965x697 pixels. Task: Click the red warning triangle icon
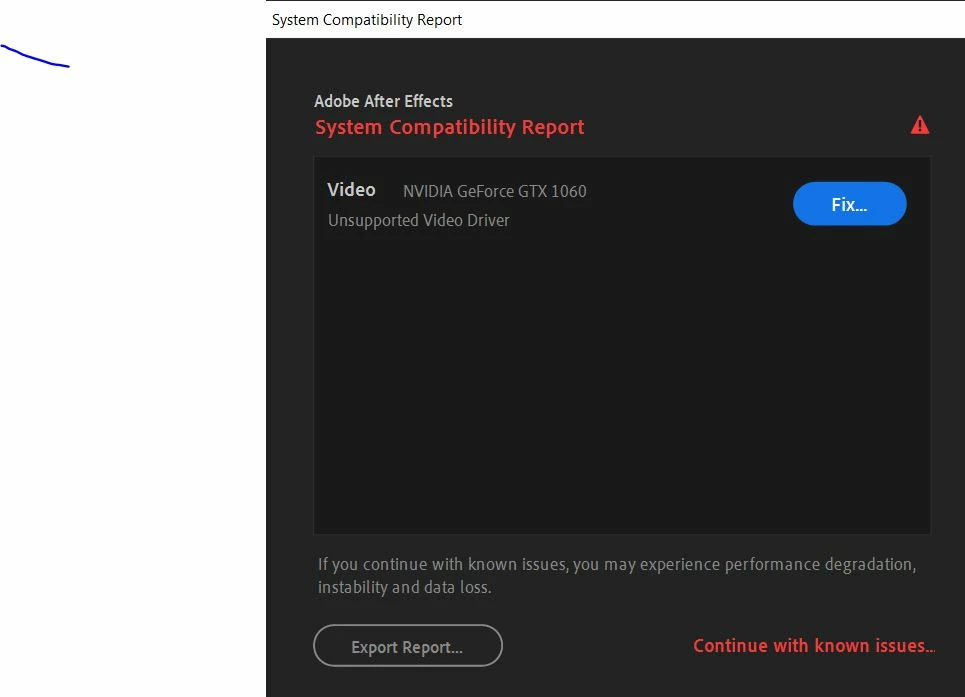pyautogui.click(x=919, y=125)
